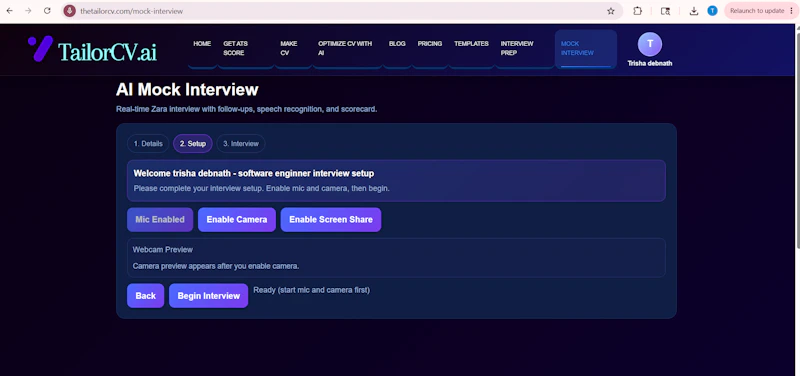Click Relaunch to update button
This screenshot has height=376, width=800.
tap(761, 11)
